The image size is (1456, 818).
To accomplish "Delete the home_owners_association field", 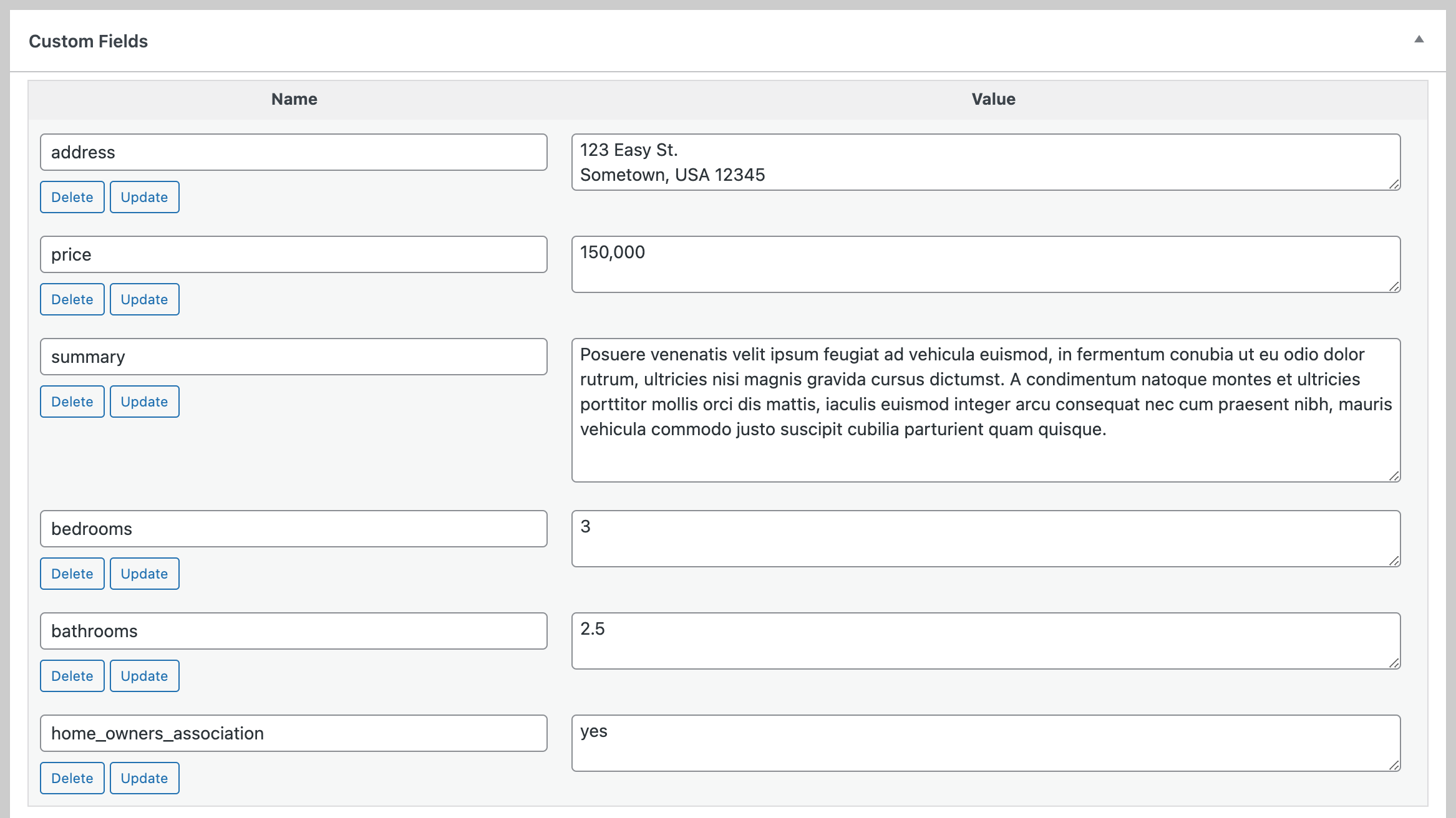I will point(72,778).
